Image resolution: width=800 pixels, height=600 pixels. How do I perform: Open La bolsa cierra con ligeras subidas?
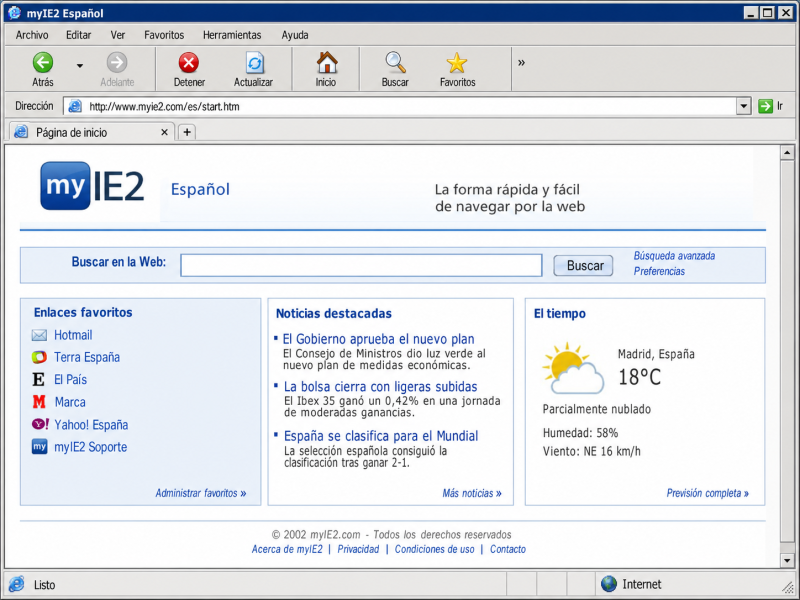pos(381,386)
